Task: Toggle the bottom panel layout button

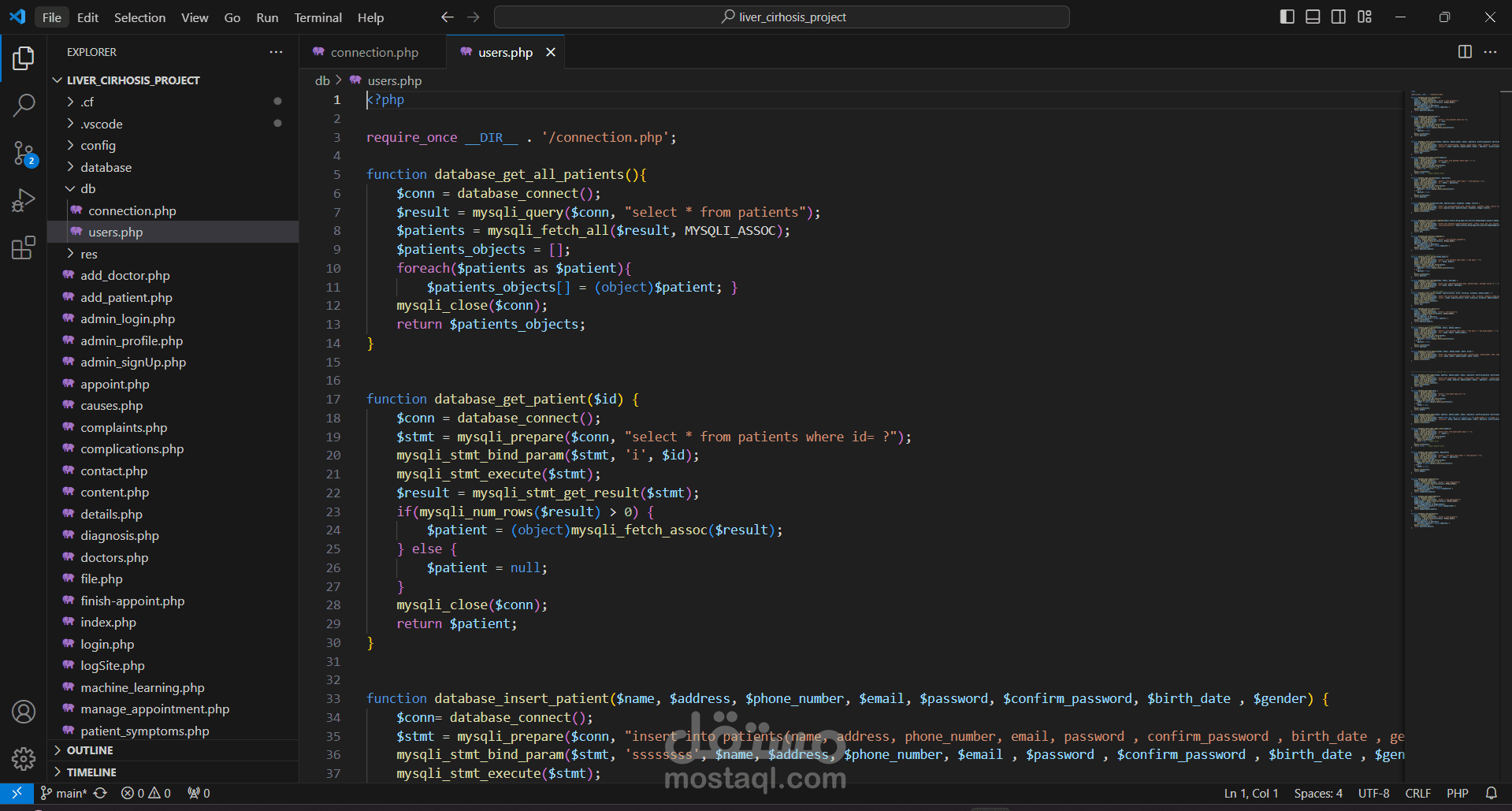Action: click(x=1313, y=17)
